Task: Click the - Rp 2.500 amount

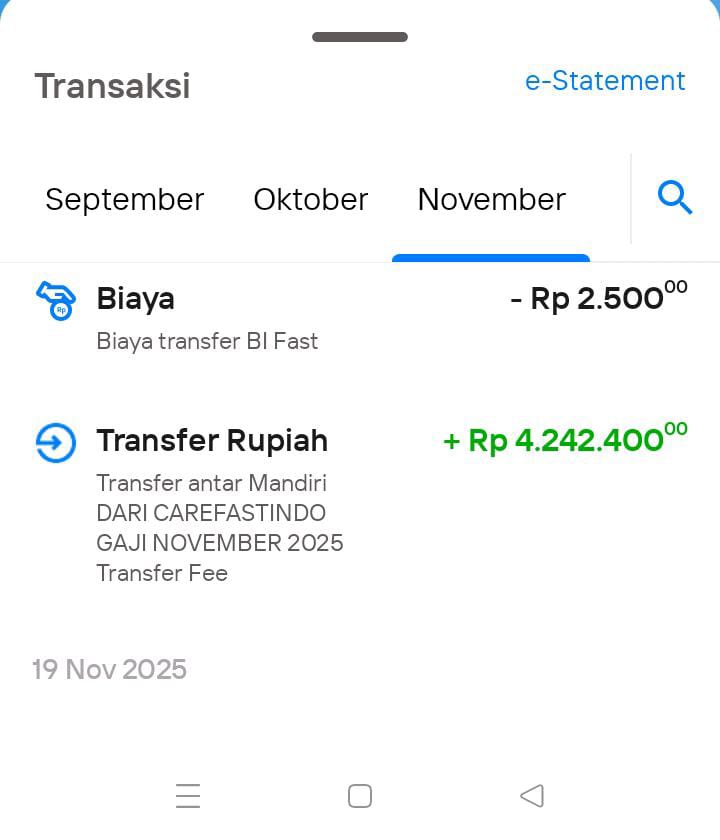Action: click(x=598, y=297)
